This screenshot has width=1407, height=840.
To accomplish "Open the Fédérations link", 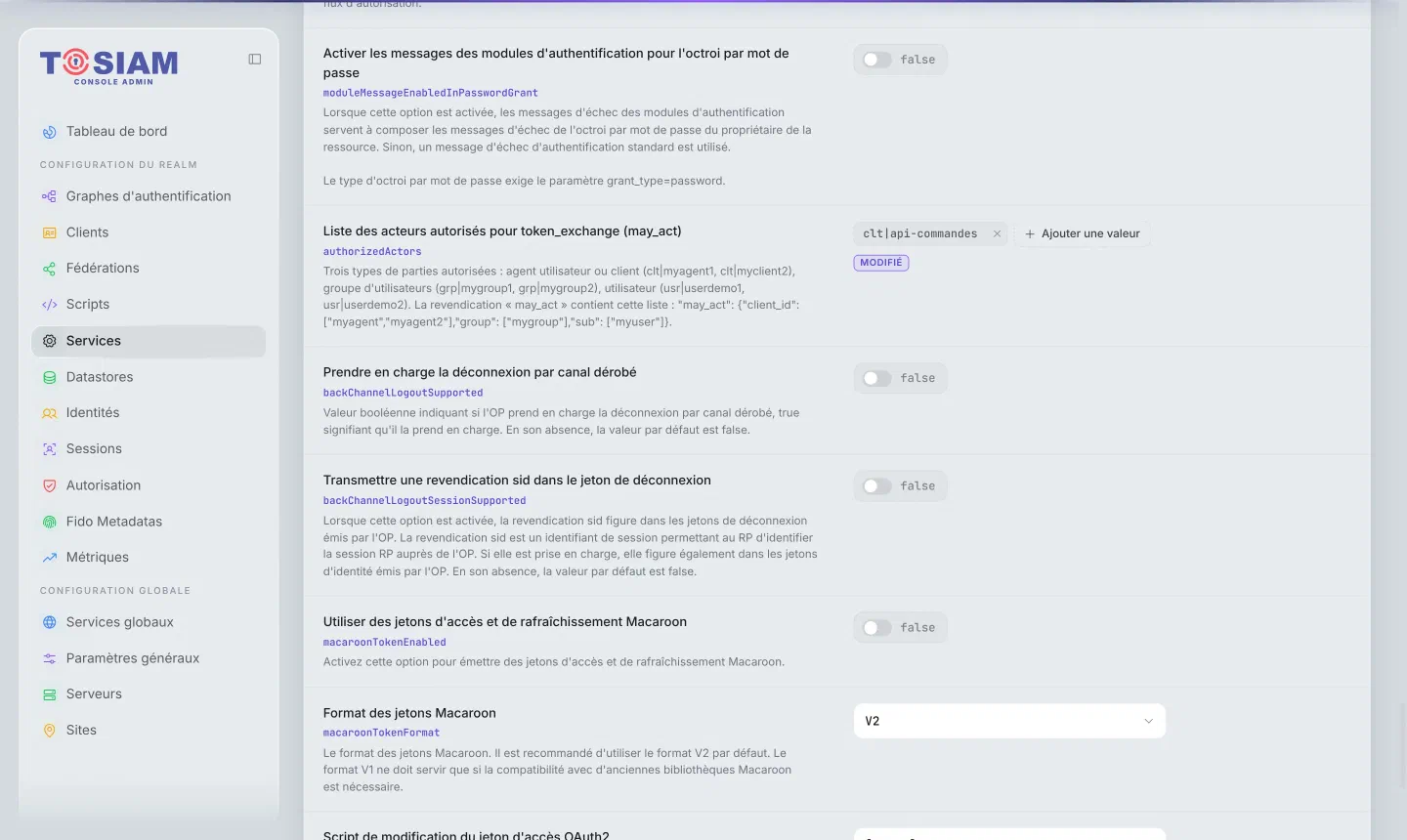I will tap(149, 269).
